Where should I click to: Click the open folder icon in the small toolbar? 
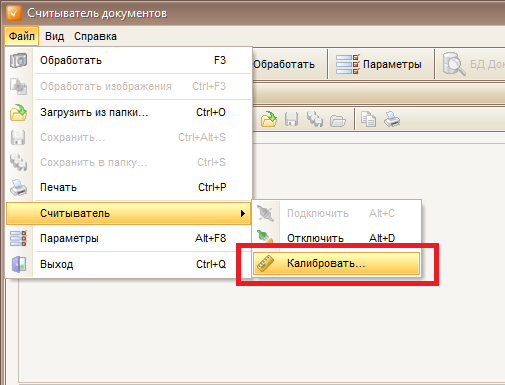338,120
